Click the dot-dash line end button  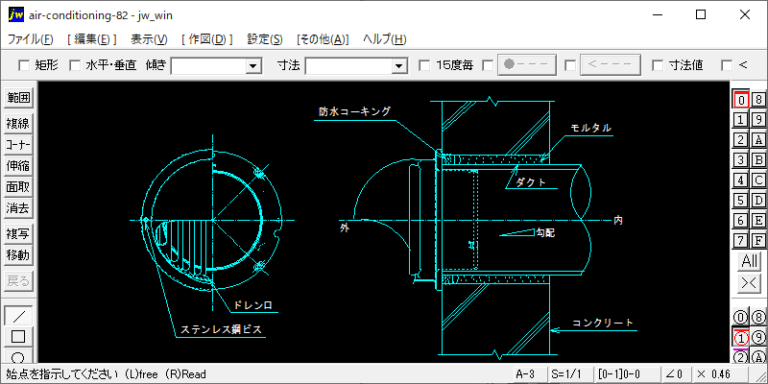[x=527, y=65]
